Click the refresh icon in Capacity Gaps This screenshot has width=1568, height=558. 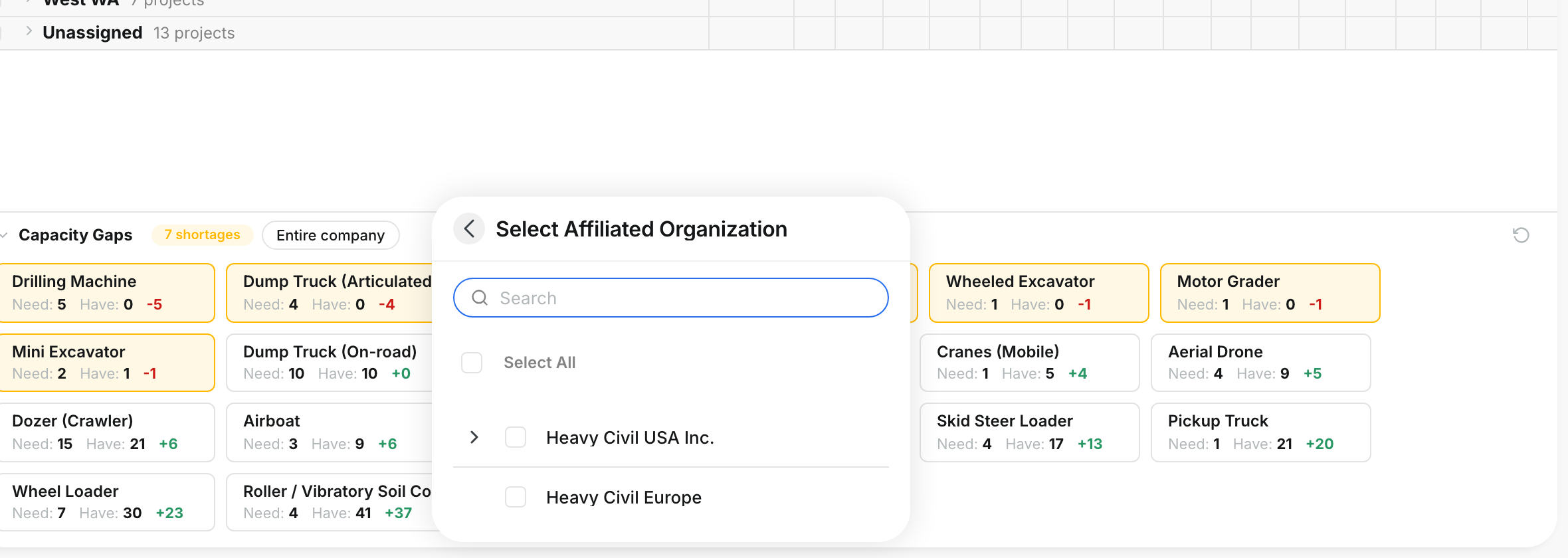(1521, 235)
